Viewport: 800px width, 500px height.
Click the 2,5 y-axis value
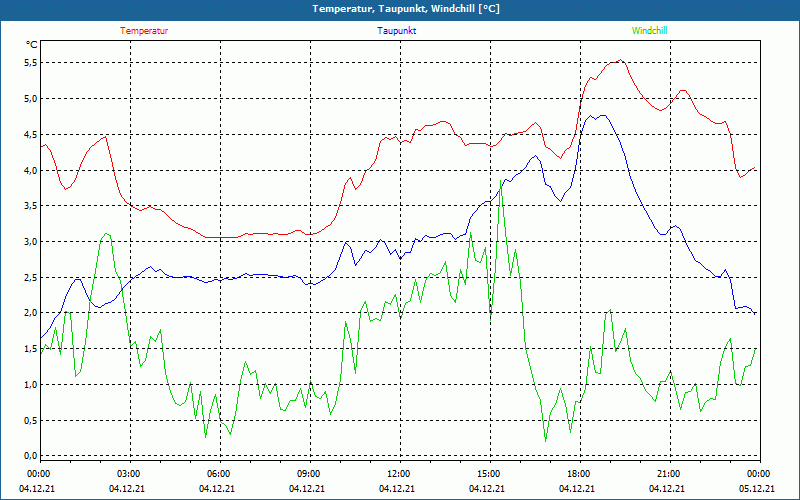point(31,278)
